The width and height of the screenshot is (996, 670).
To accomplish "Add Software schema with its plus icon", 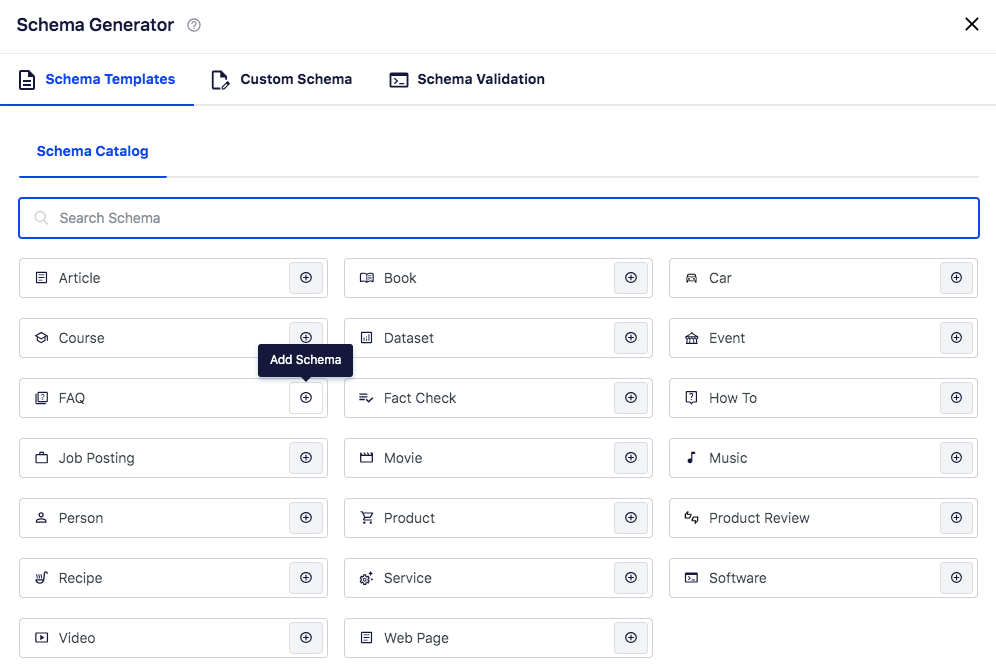I will (956, 578).
